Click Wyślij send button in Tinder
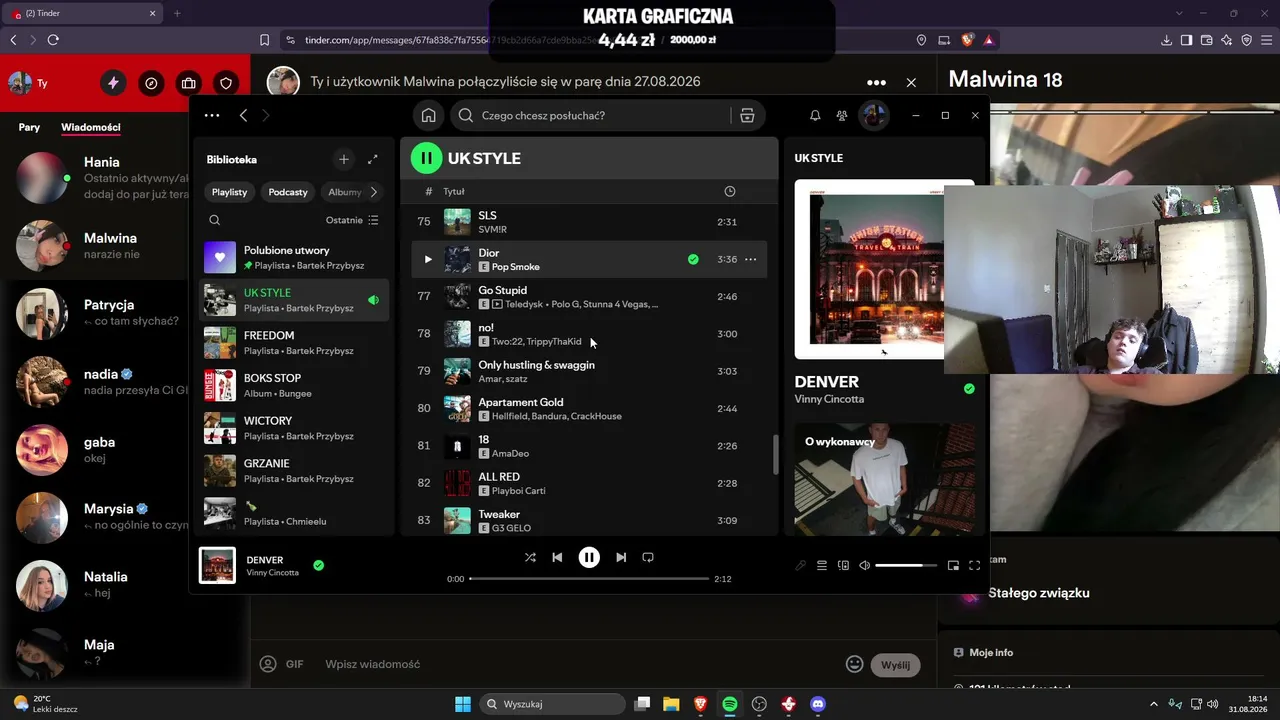Viewport: 1280px width, 720px height. [x=895, y=664]
